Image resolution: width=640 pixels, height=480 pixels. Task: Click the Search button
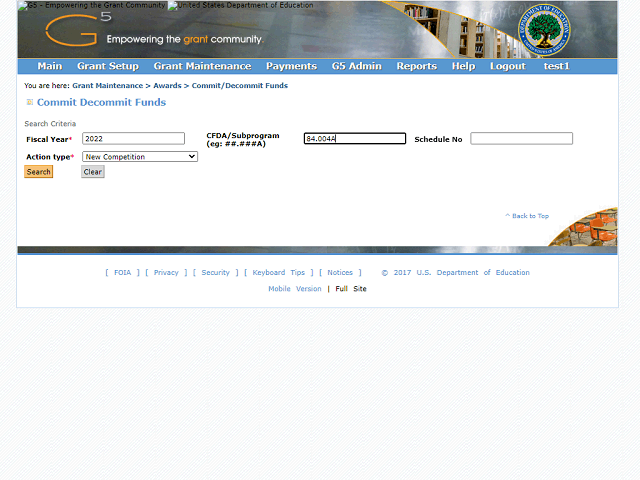pos(39,172)
